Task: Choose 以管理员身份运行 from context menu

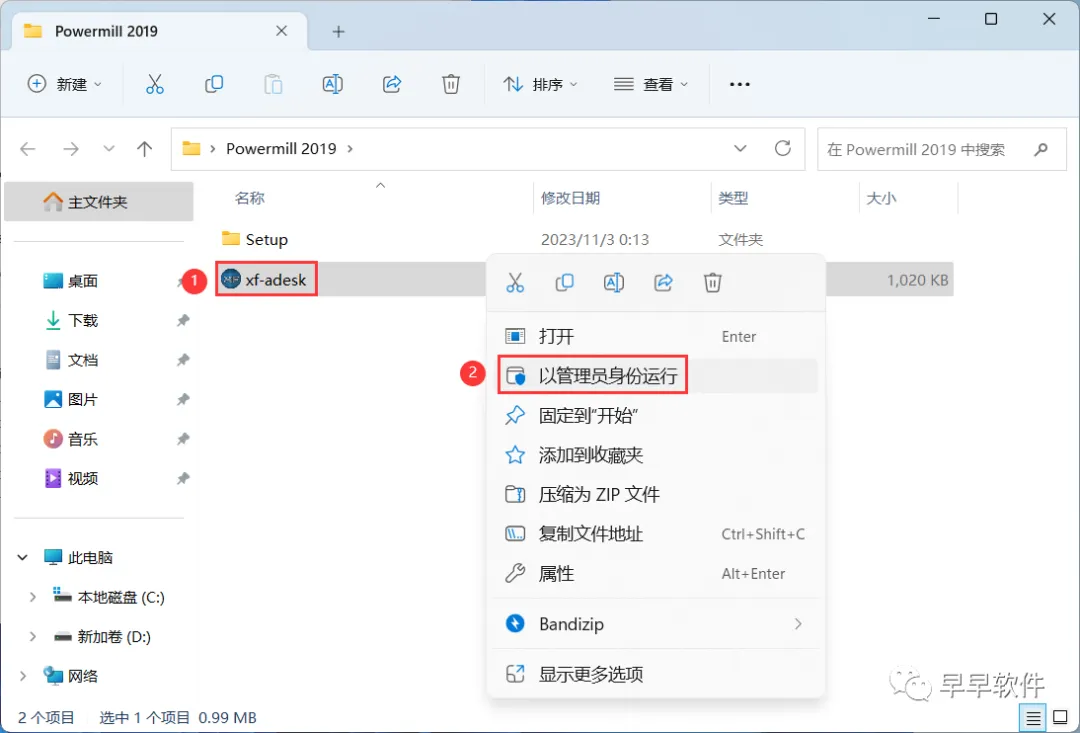Action: click(x=656, y=375)
